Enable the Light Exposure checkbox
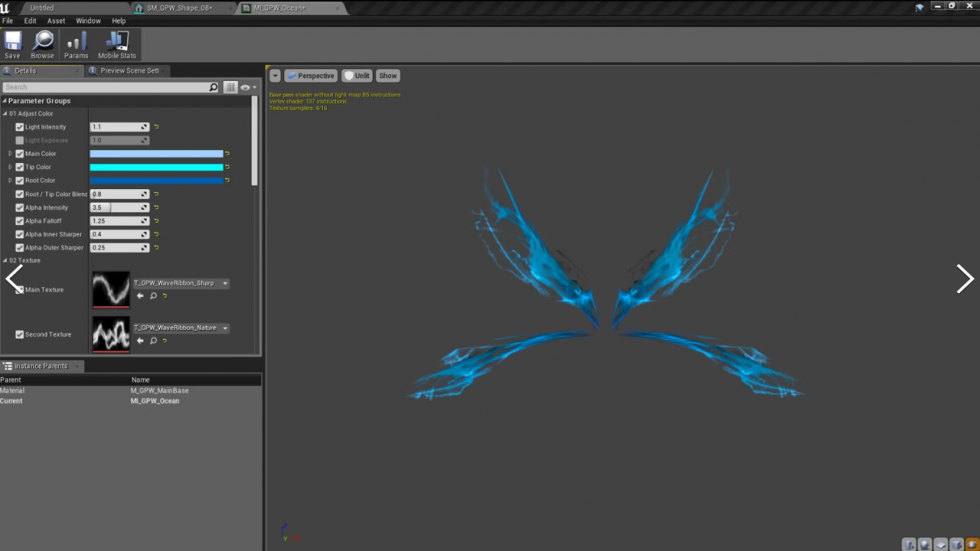 tap(19, 141)
